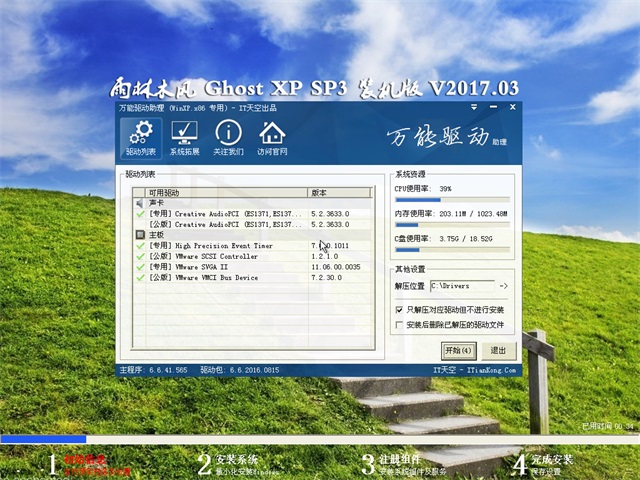Click version 5.2.3633.0 of [专用] Creative
This screenshot has height=480, width=640.
330,214
